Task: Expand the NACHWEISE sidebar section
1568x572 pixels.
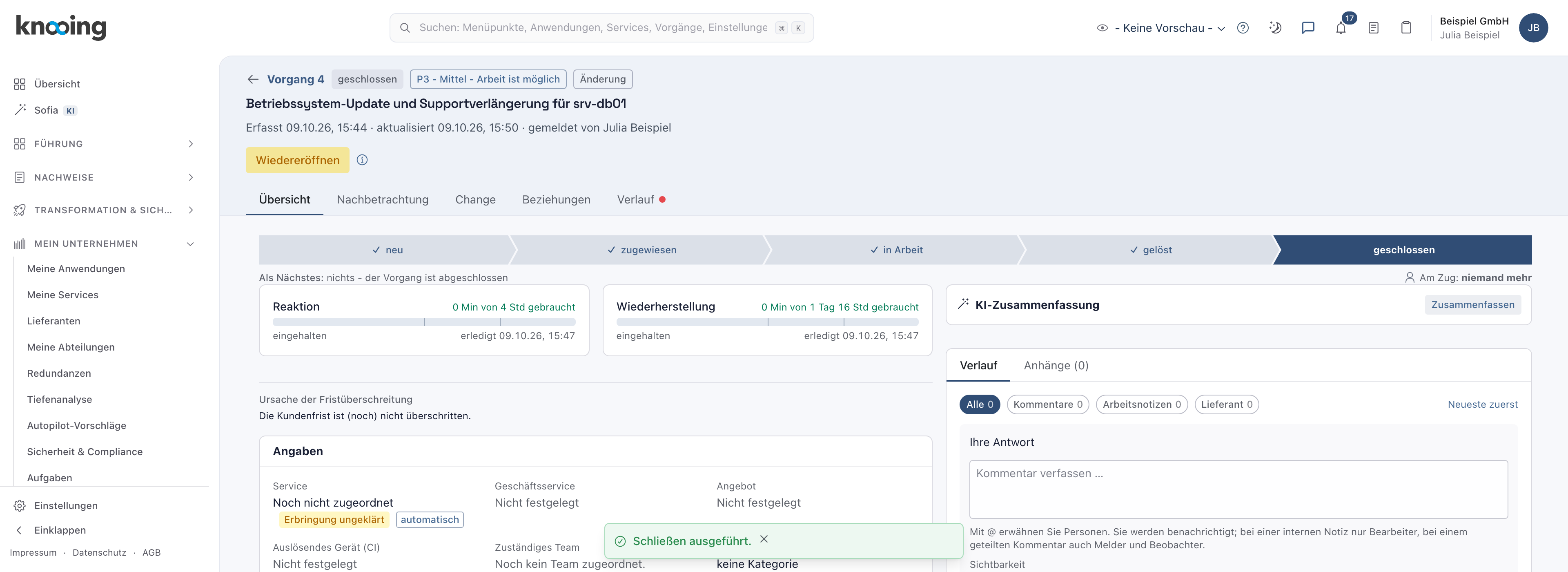Action: pyautogui.click(x=103, y=177)
